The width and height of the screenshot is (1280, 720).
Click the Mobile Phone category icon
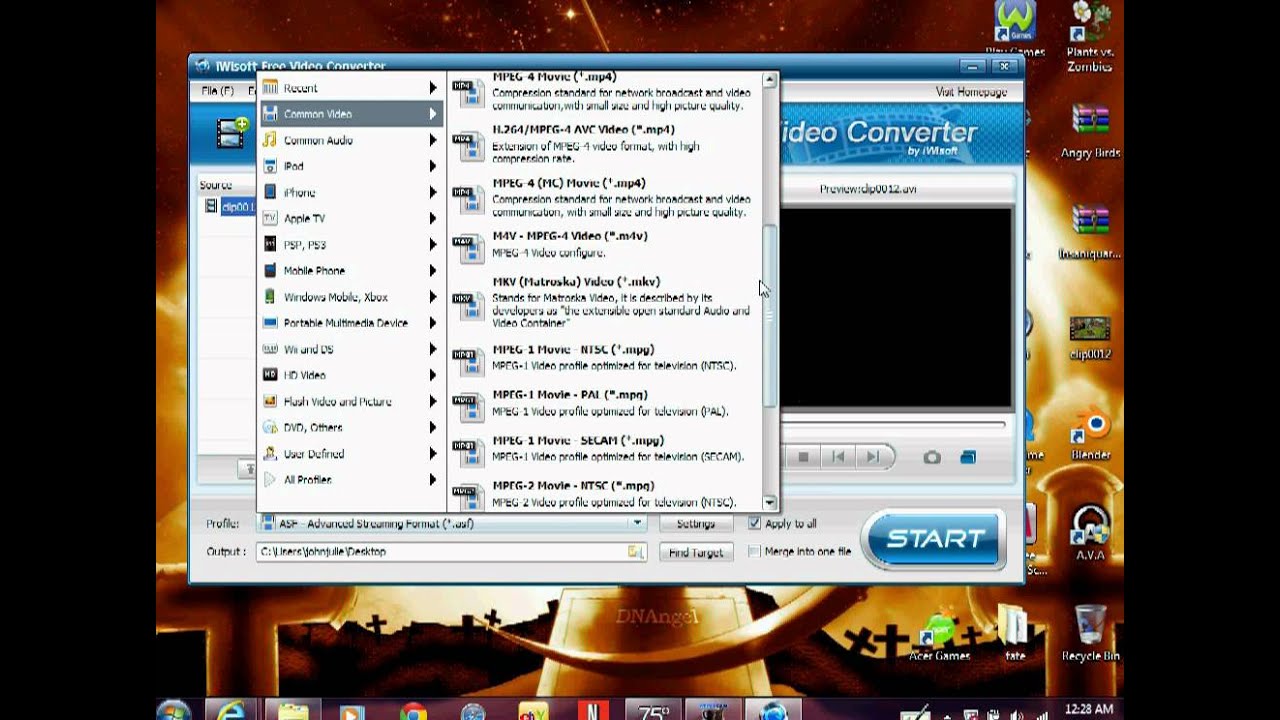pos(270,270)
